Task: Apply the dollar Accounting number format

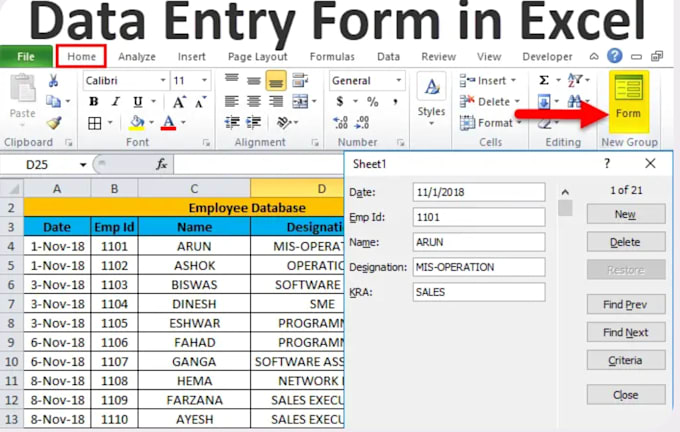Action: coord(340,102)
